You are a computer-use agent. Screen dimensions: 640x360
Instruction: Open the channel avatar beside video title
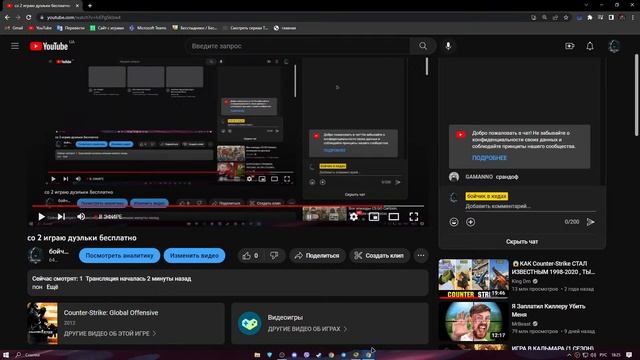[x=36, y=255]
